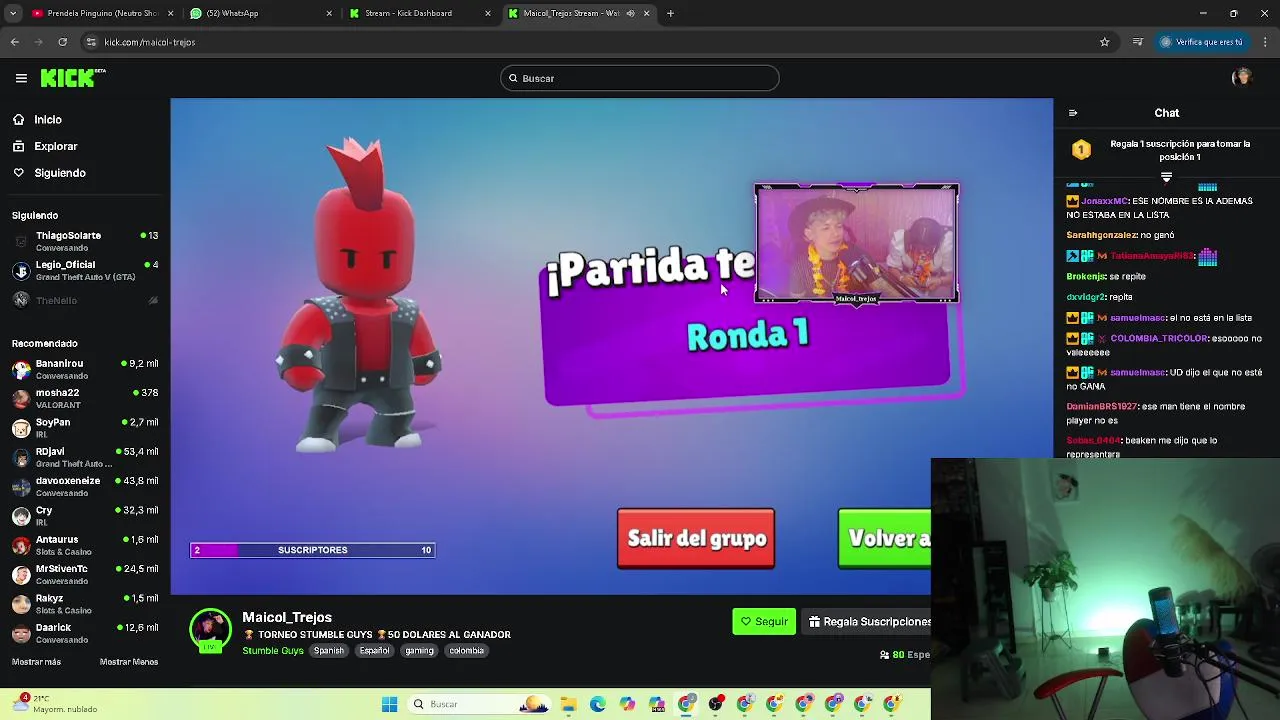Viewport: 1280px width, 720px height.
Task: Click COLOMBIA_TRICOLOR username in chat
Action: [x=1159, y=339]
